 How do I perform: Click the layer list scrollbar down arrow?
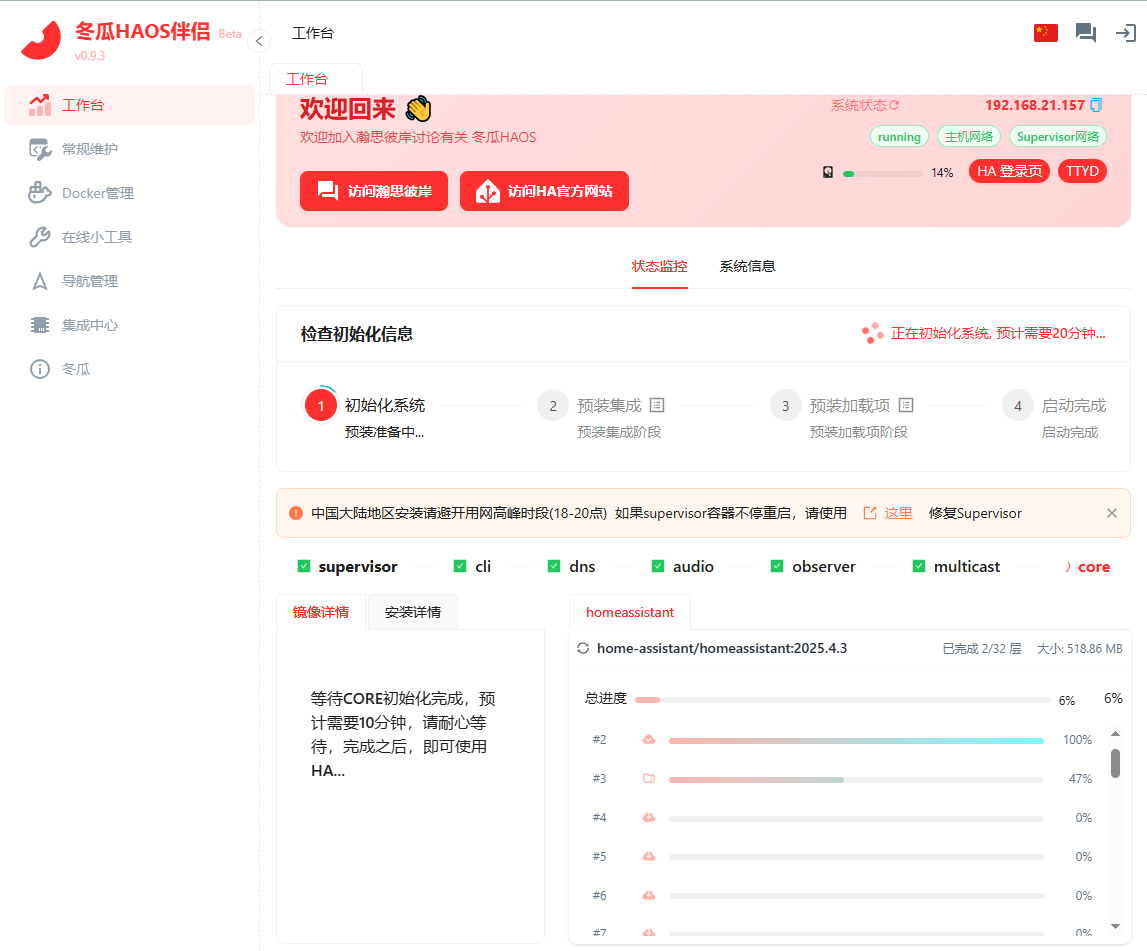(x=1115, y=926)
